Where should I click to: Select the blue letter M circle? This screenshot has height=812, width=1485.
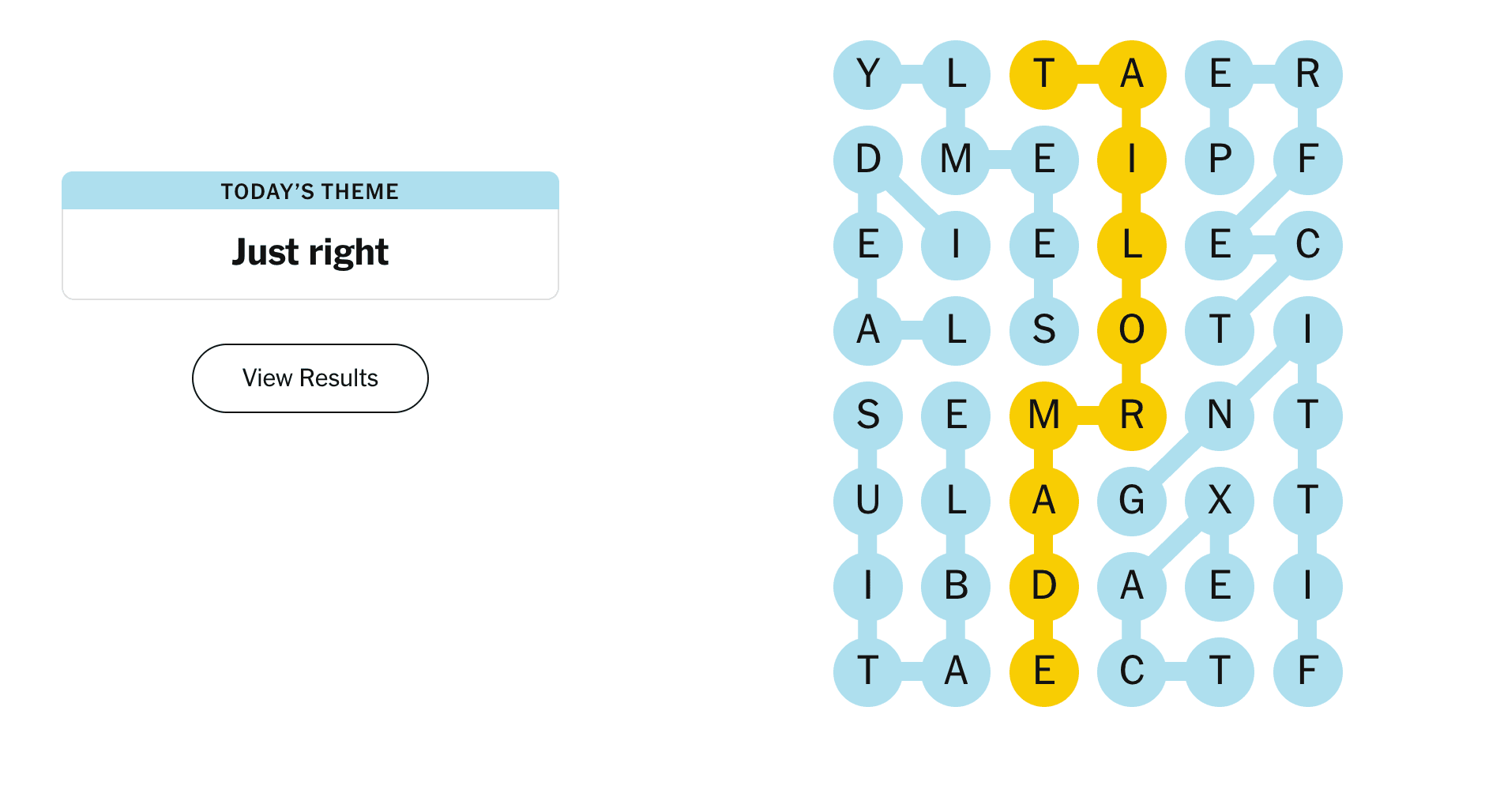956,160
